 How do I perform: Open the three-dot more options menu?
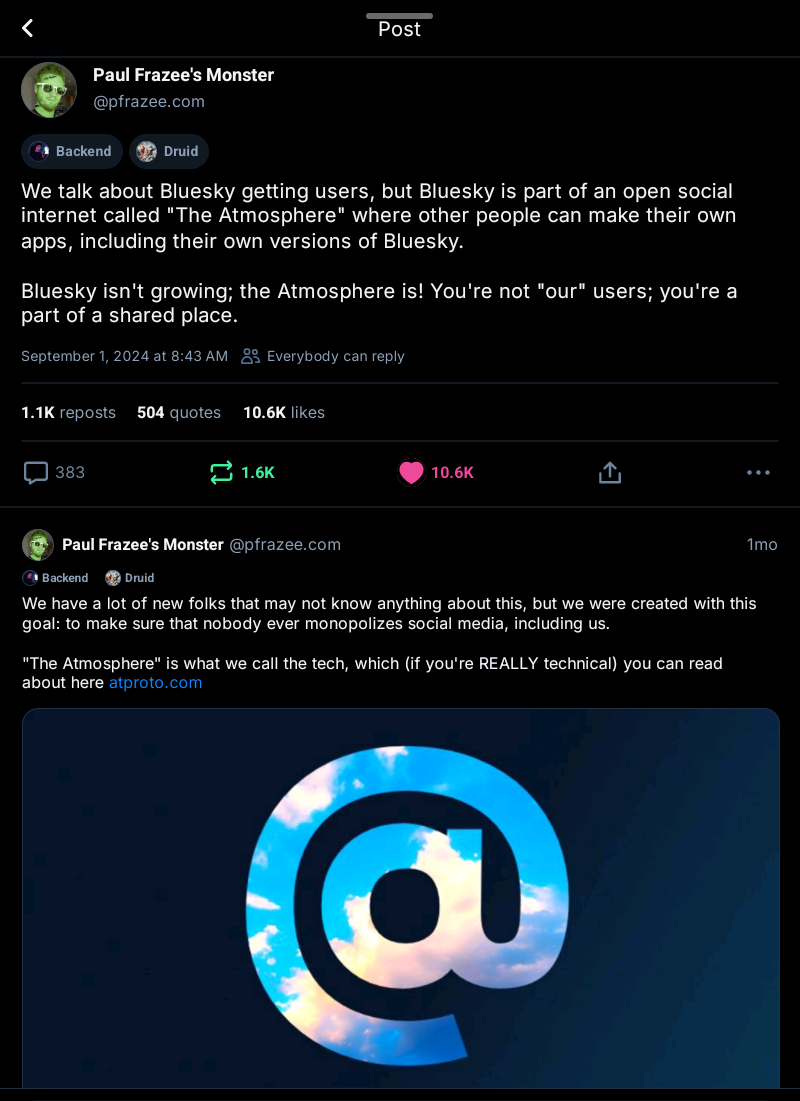[758, 473]
